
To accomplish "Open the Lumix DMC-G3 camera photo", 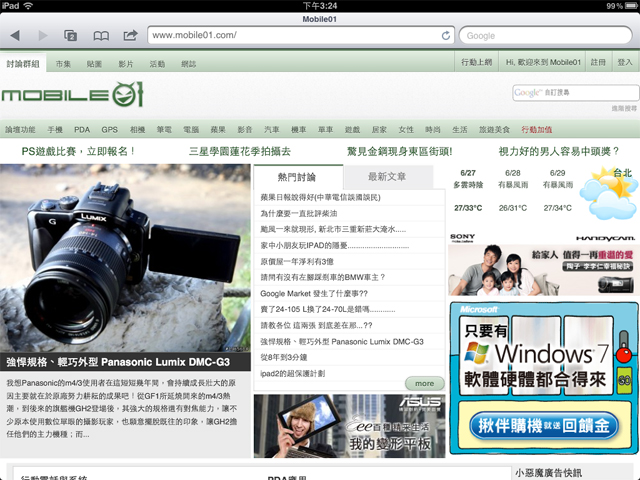I will click(125, 258).
